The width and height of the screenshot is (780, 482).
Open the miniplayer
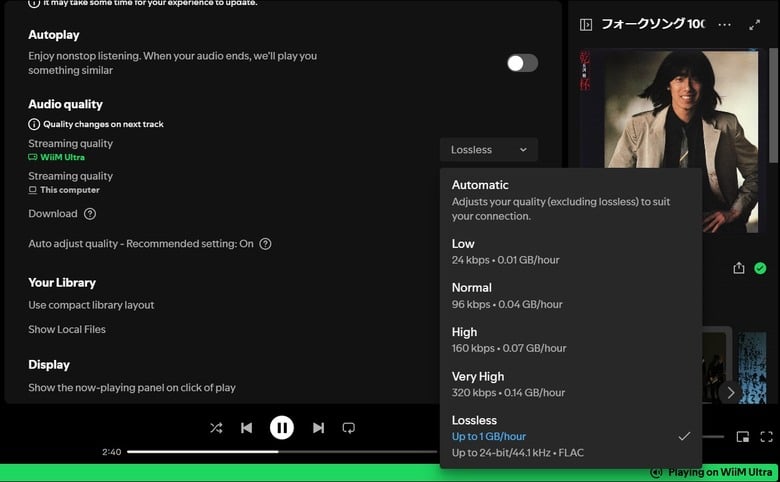point(743,437)
